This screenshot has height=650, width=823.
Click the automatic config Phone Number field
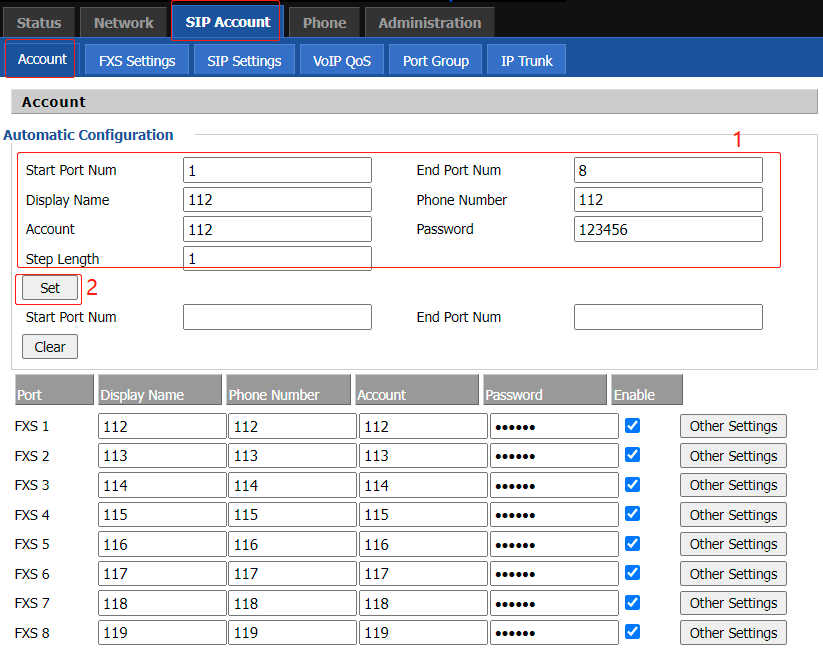click(668, 200)
